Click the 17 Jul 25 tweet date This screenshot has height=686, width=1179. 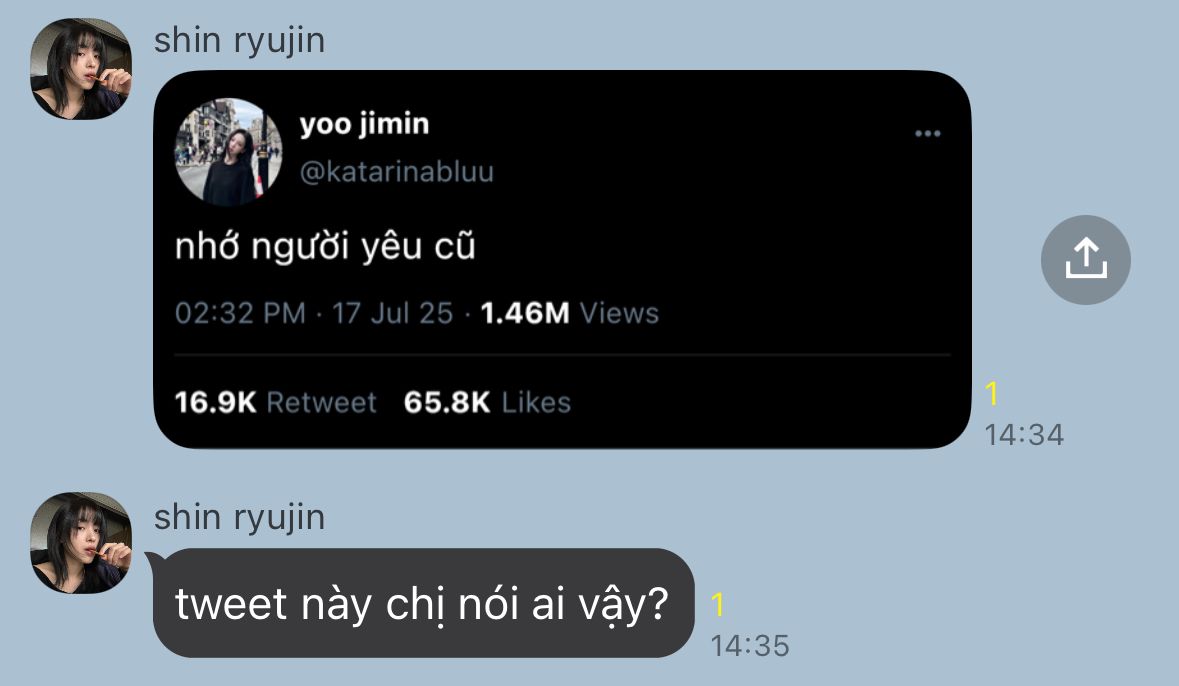click(x=392, y=313)
